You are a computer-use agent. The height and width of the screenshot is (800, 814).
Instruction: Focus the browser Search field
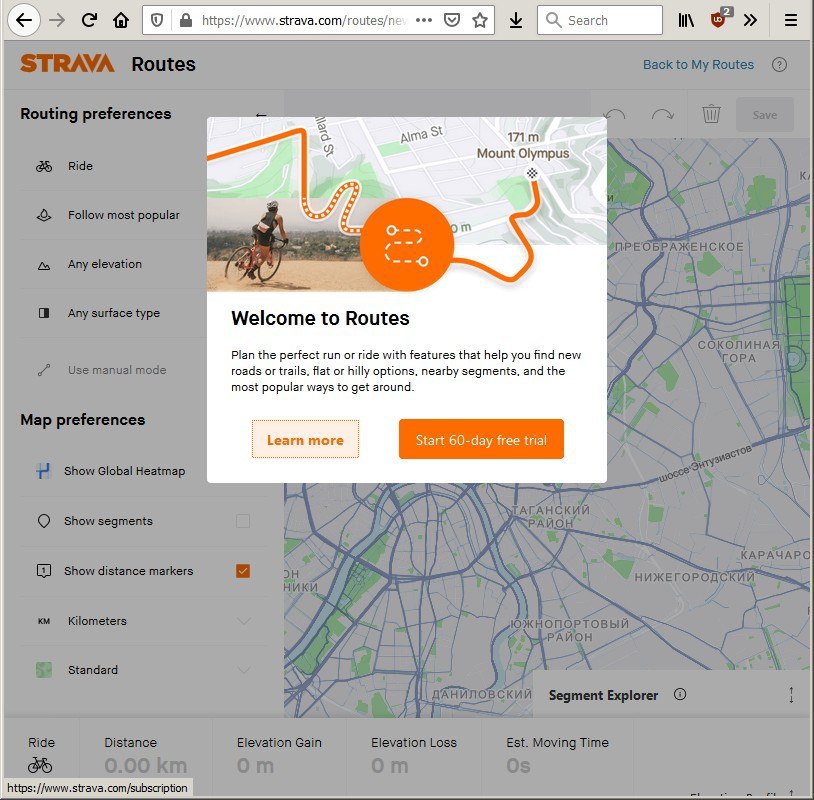(600, 20)
